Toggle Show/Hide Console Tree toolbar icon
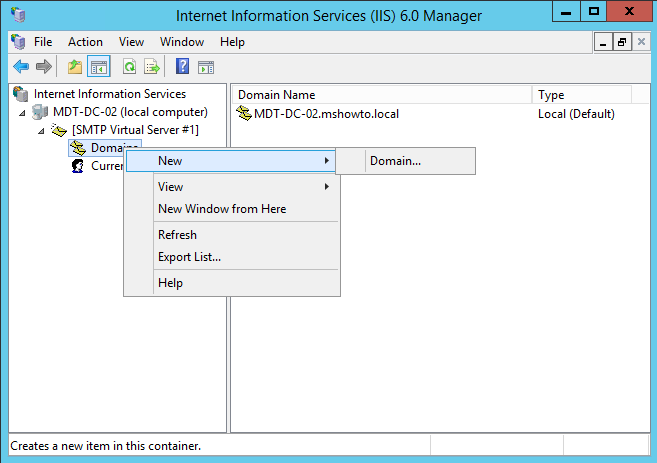The width and height of the screenshot is (657, 463). pos(99,67)
